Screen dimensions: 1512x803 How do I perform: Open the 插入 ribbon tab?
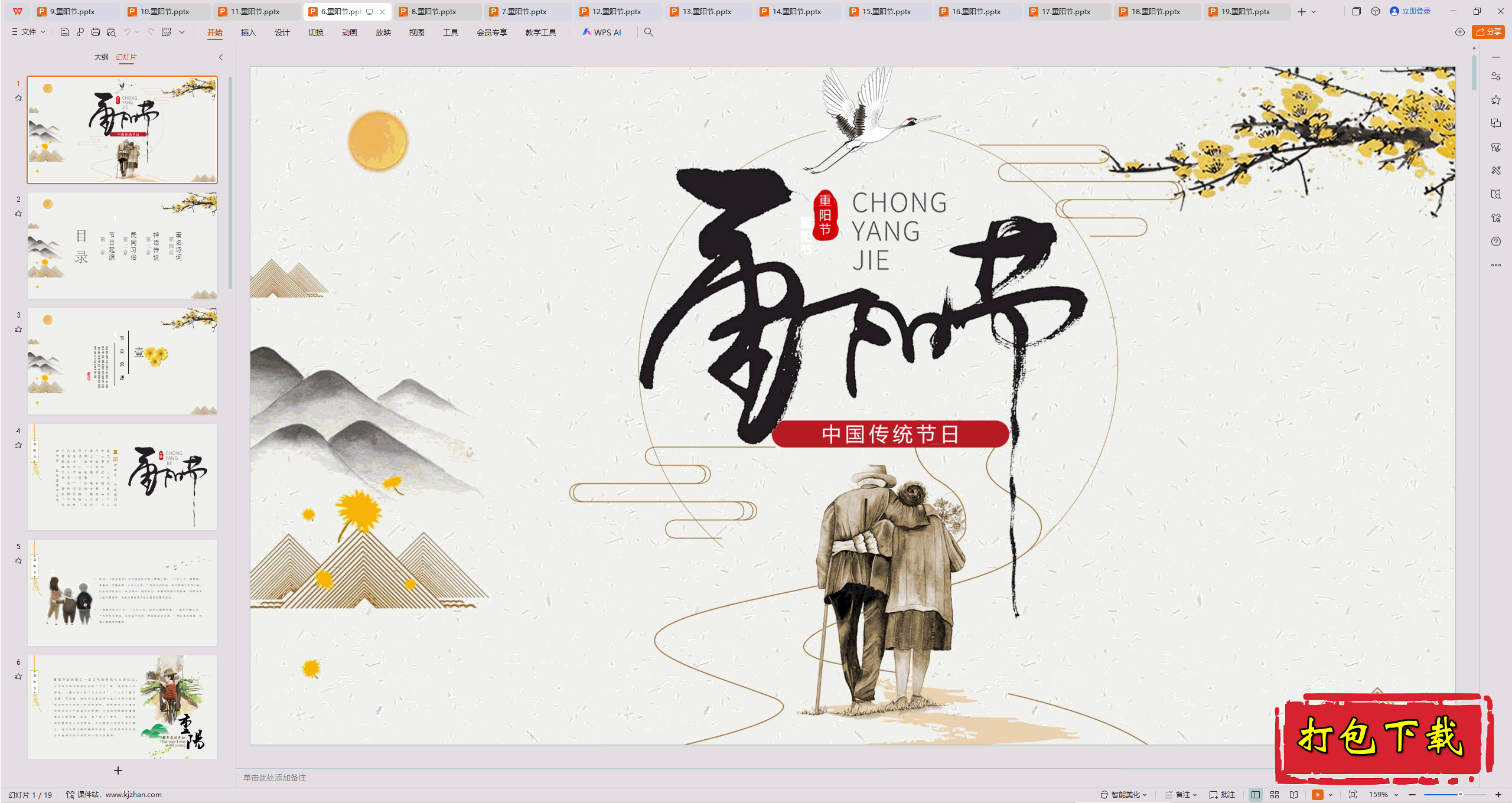click(249, 32)
